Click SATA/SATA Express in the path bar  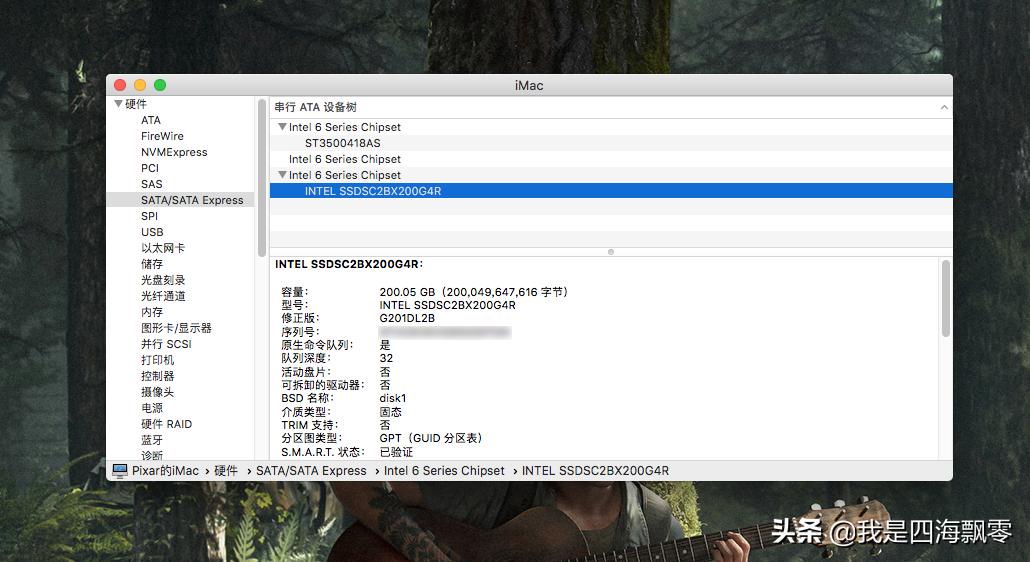tap(311, 471)
